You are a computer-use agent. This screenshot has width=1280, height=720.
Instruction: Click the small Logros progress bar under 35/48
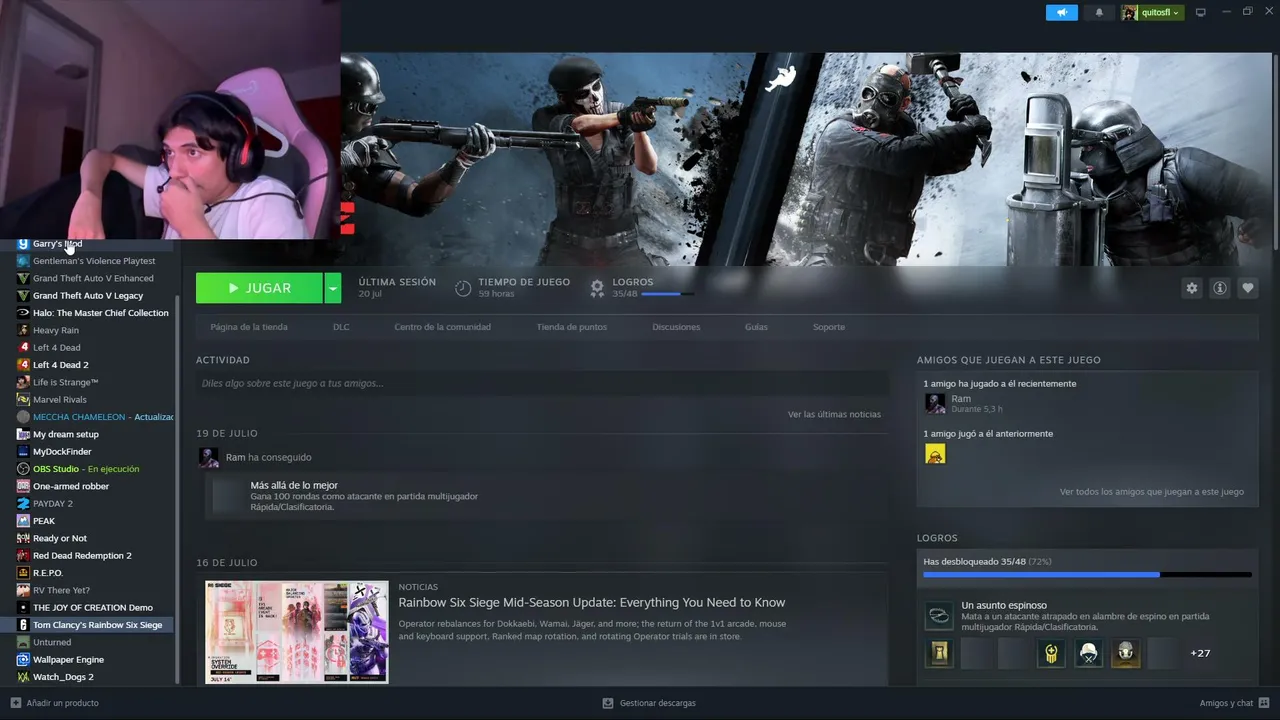[667, 294]
